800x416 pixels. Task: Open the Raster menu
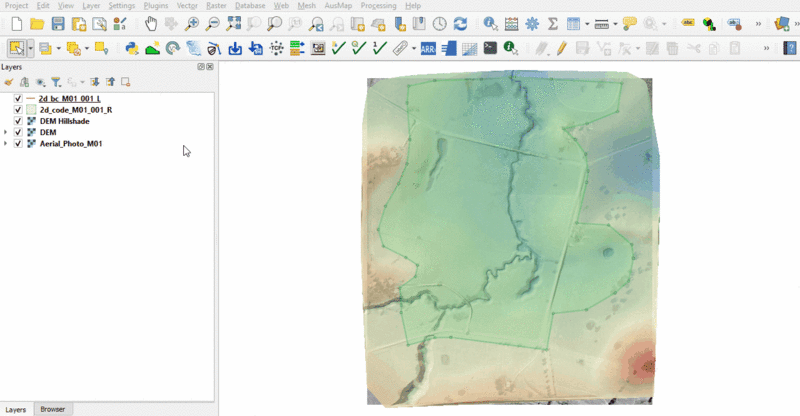(216, 6)
